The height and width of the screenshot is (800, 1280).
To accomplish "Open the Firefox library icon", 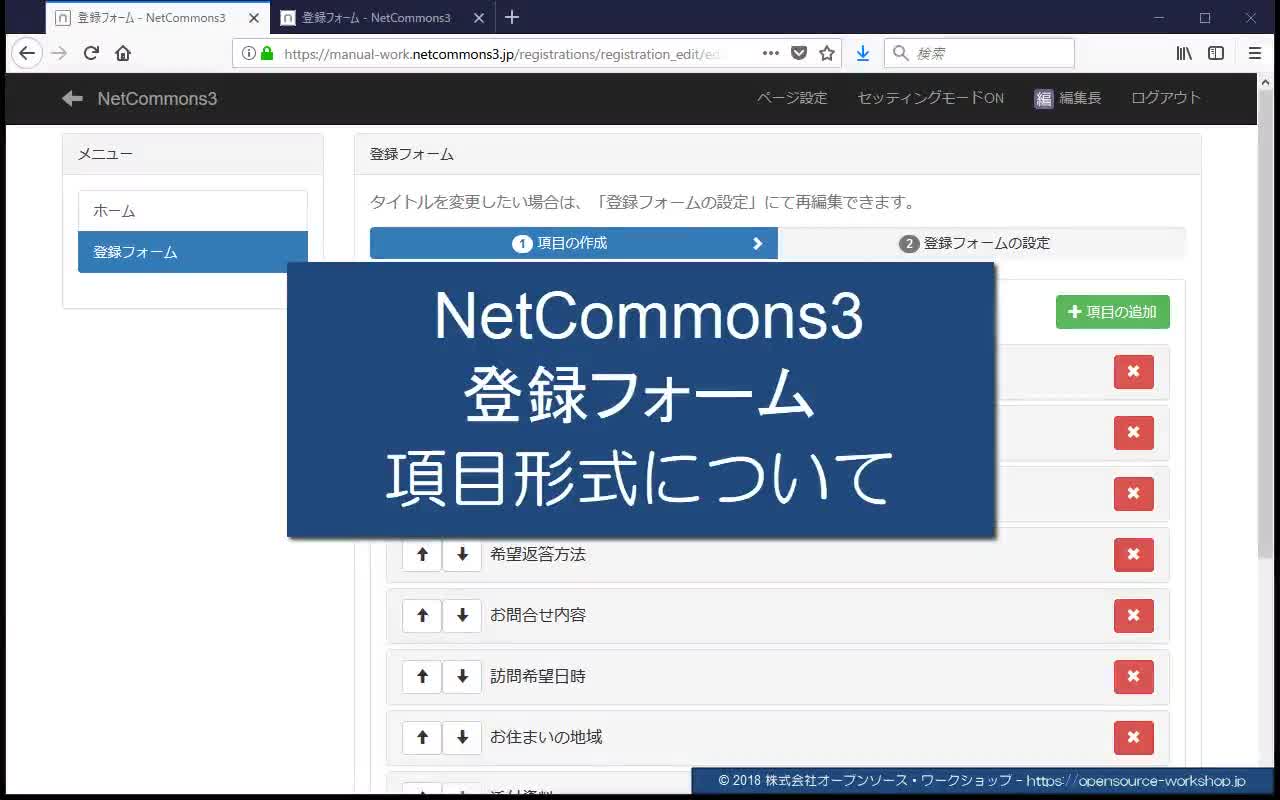I will [1184, 54].
